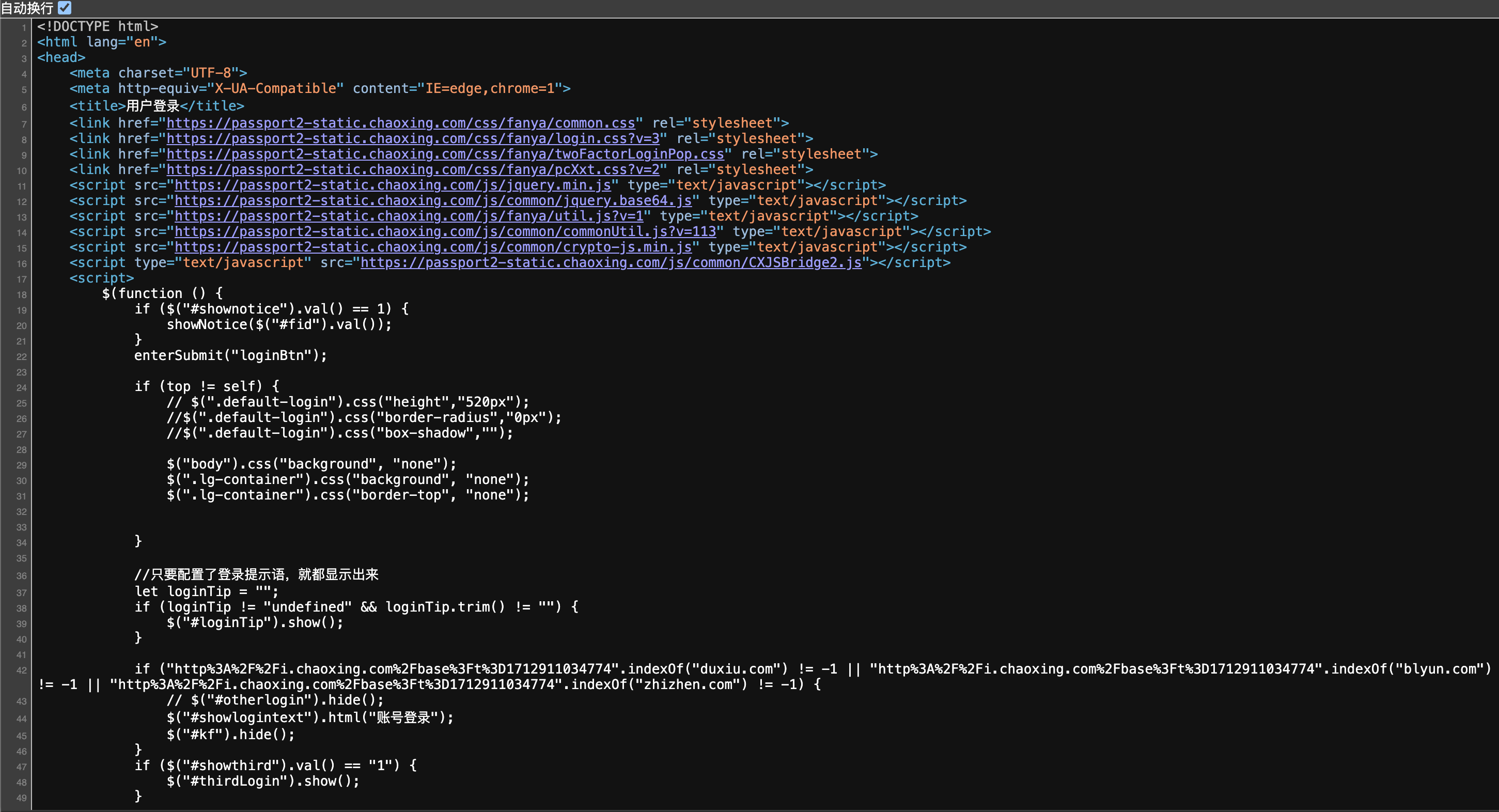Click the <head> tag line

point(61,58)
